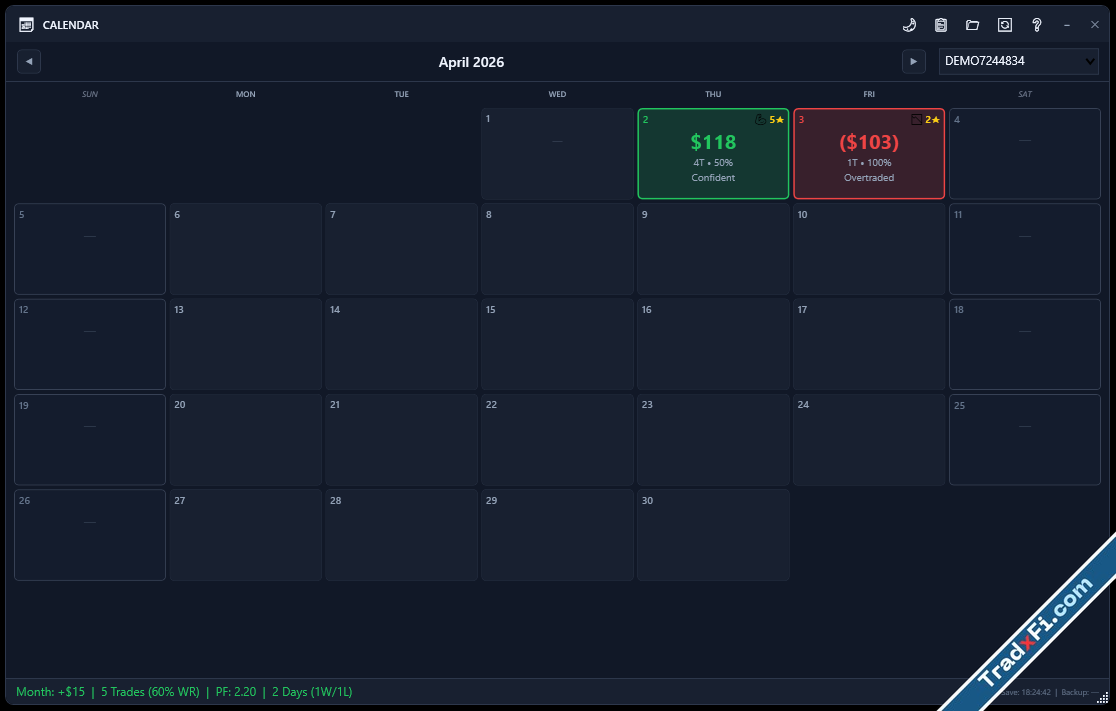Open the DEMO7244834 account dropdown

click(x=1018, y=62)
